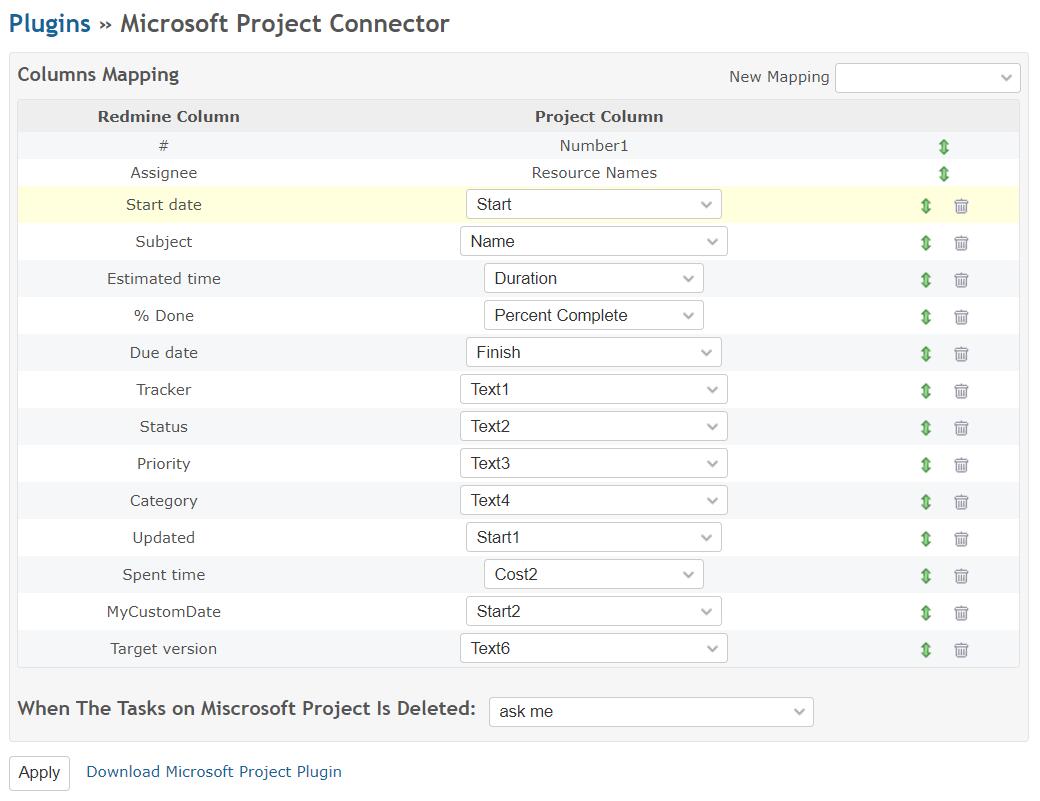The height and width of the screenshot is (801, 1040).
Task: Click reorder arrows for Tracker row
Action: coord(926,391)
